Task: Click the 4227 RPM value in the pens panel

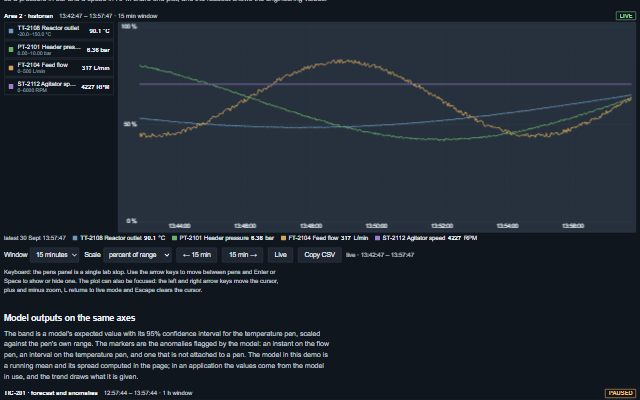Action: [x=96, y=87]
